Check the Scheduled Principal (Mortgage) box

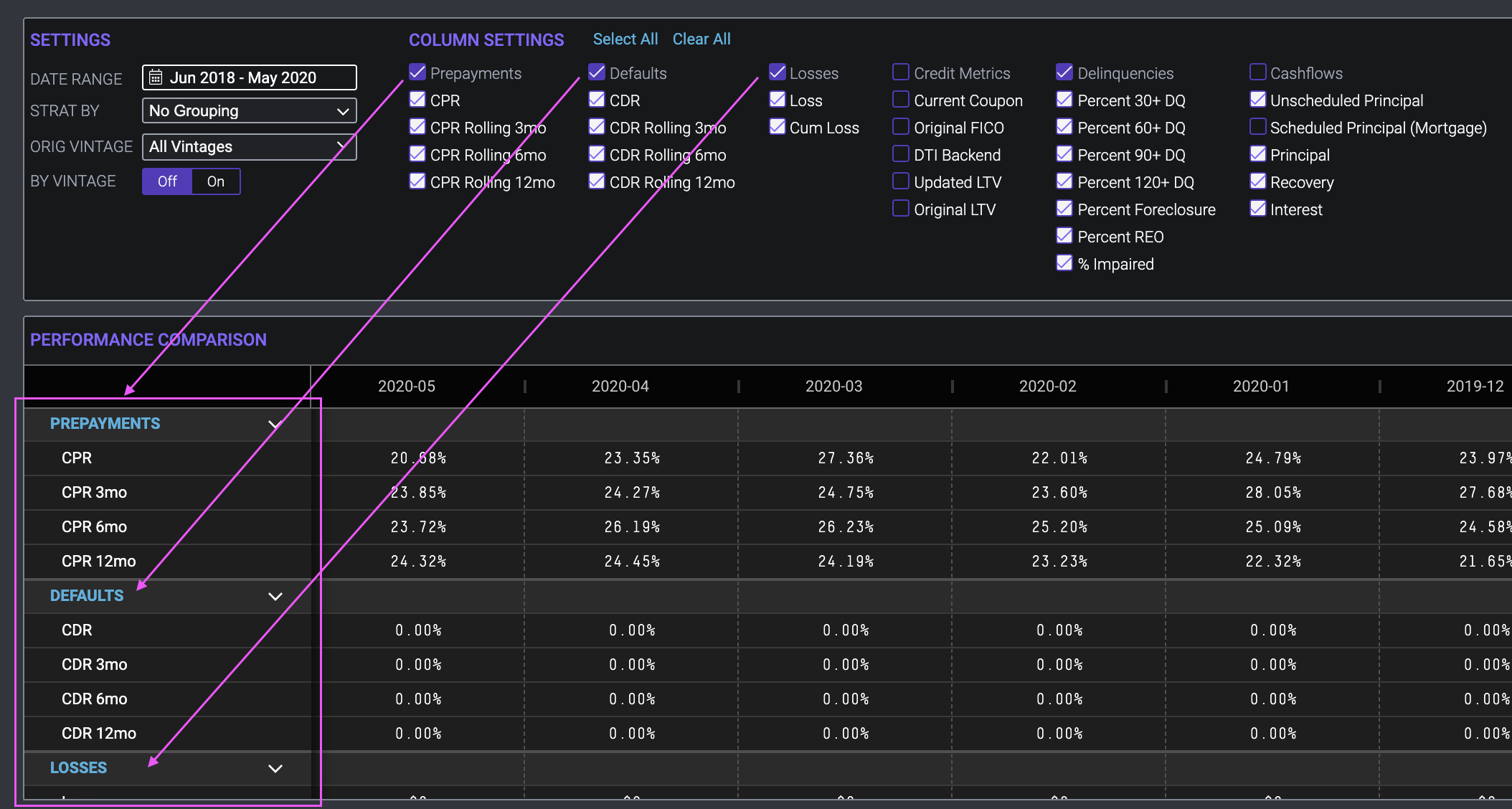point(1257,127)
